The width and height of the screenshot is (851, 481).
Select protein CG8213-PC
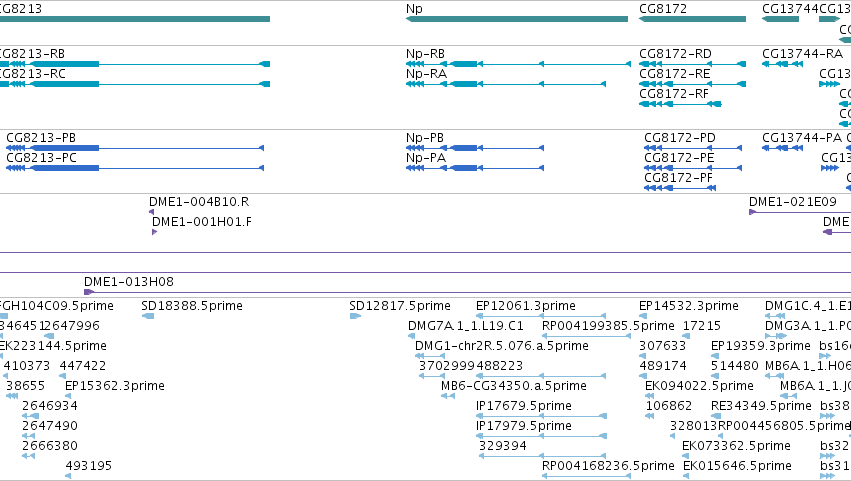click(135, 168)
